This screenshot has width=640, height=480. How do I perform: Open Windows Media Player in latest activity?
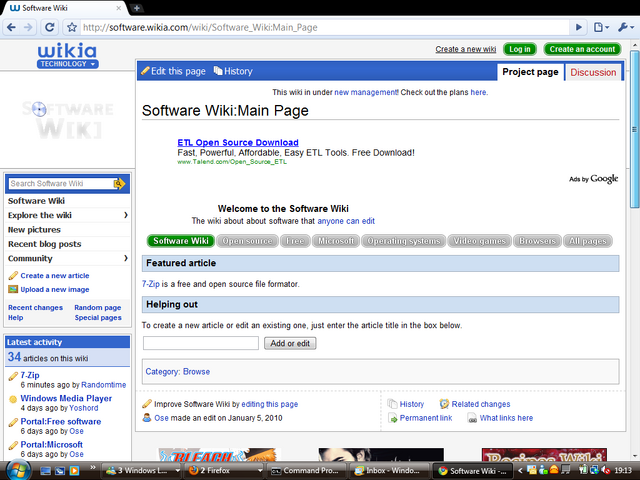(66, 398)
